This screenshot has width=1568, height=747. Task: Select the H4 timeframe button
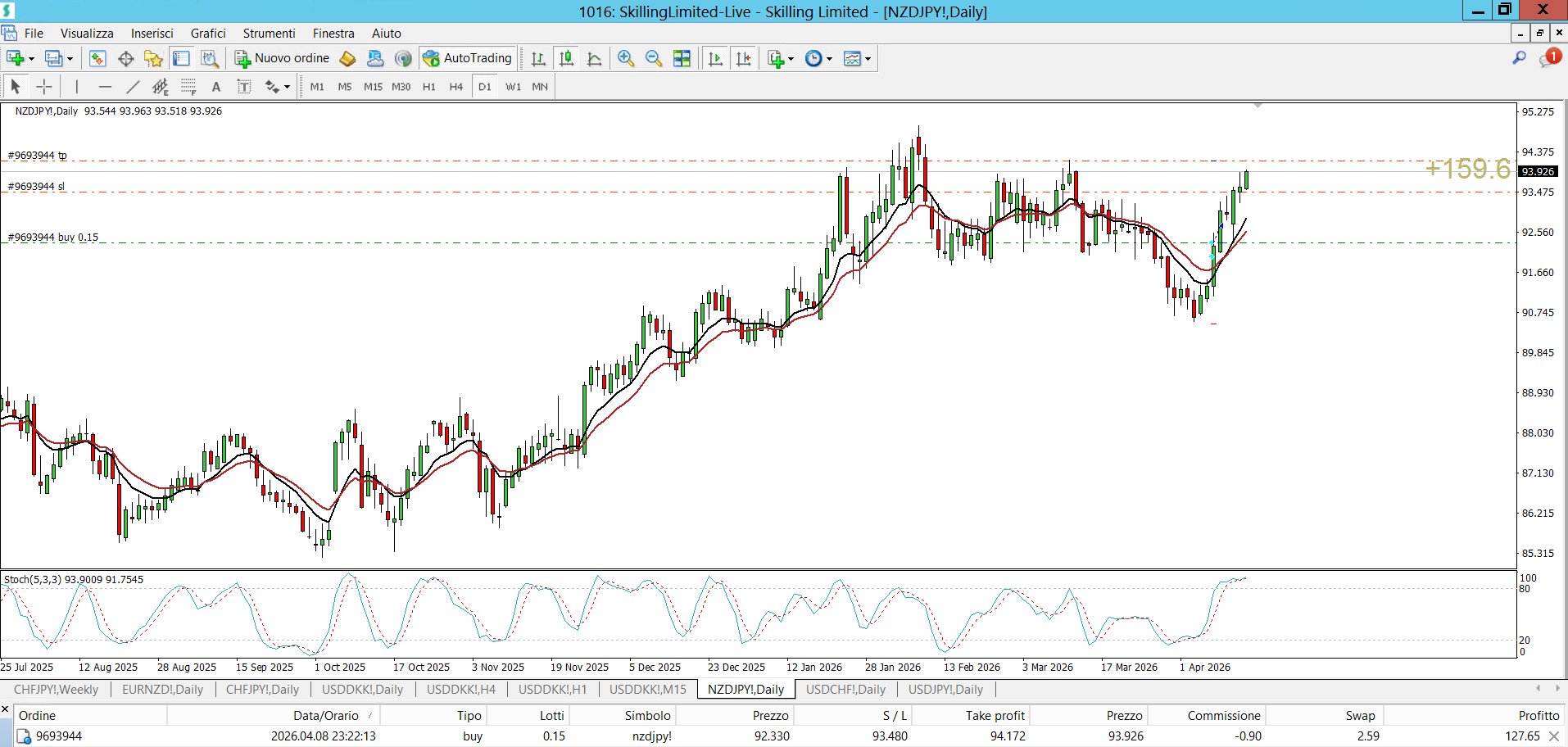pos(456,87)
